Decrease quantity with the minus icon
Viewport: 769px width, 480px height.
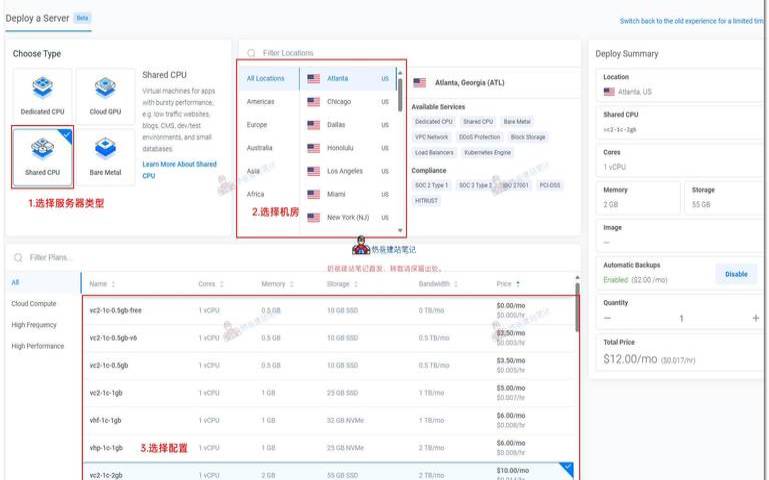click(x=607, y=318)
